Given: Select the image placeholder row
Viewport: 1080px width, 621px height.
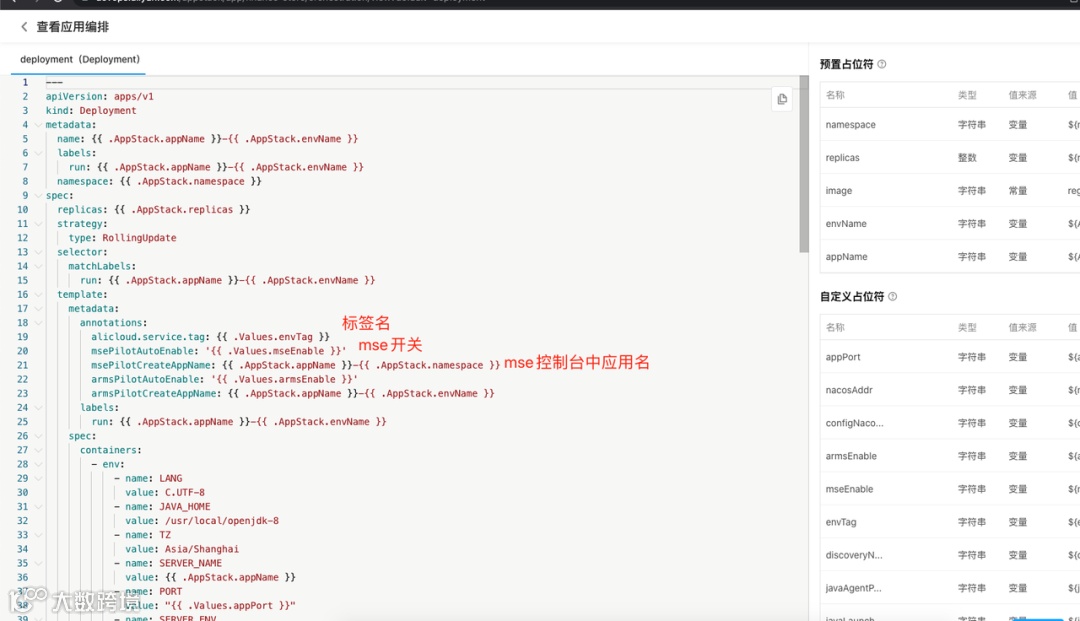Looking at the screenshot, I should click(950, 191).
